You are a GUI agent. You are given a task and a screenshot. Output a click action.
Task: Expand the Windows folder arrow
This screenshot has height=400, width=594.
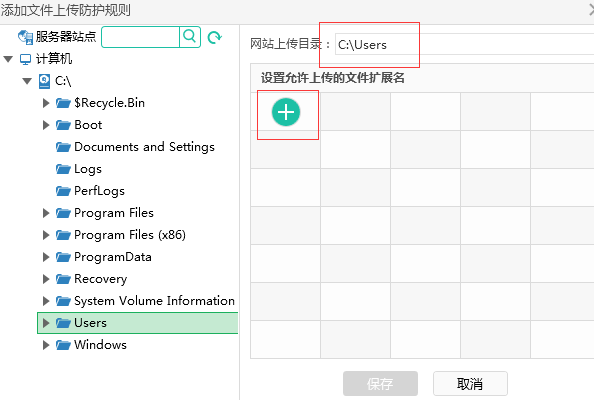click(46, 345)
